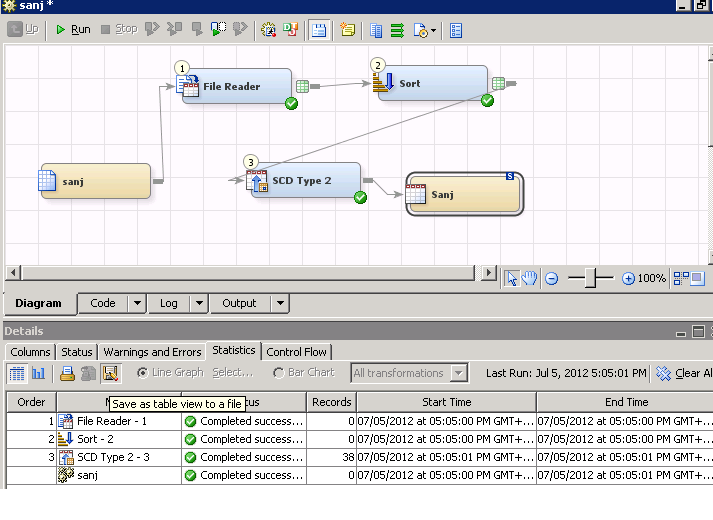
Task: Select the SCD Type 2 node icon
Action: click(258, 181)
